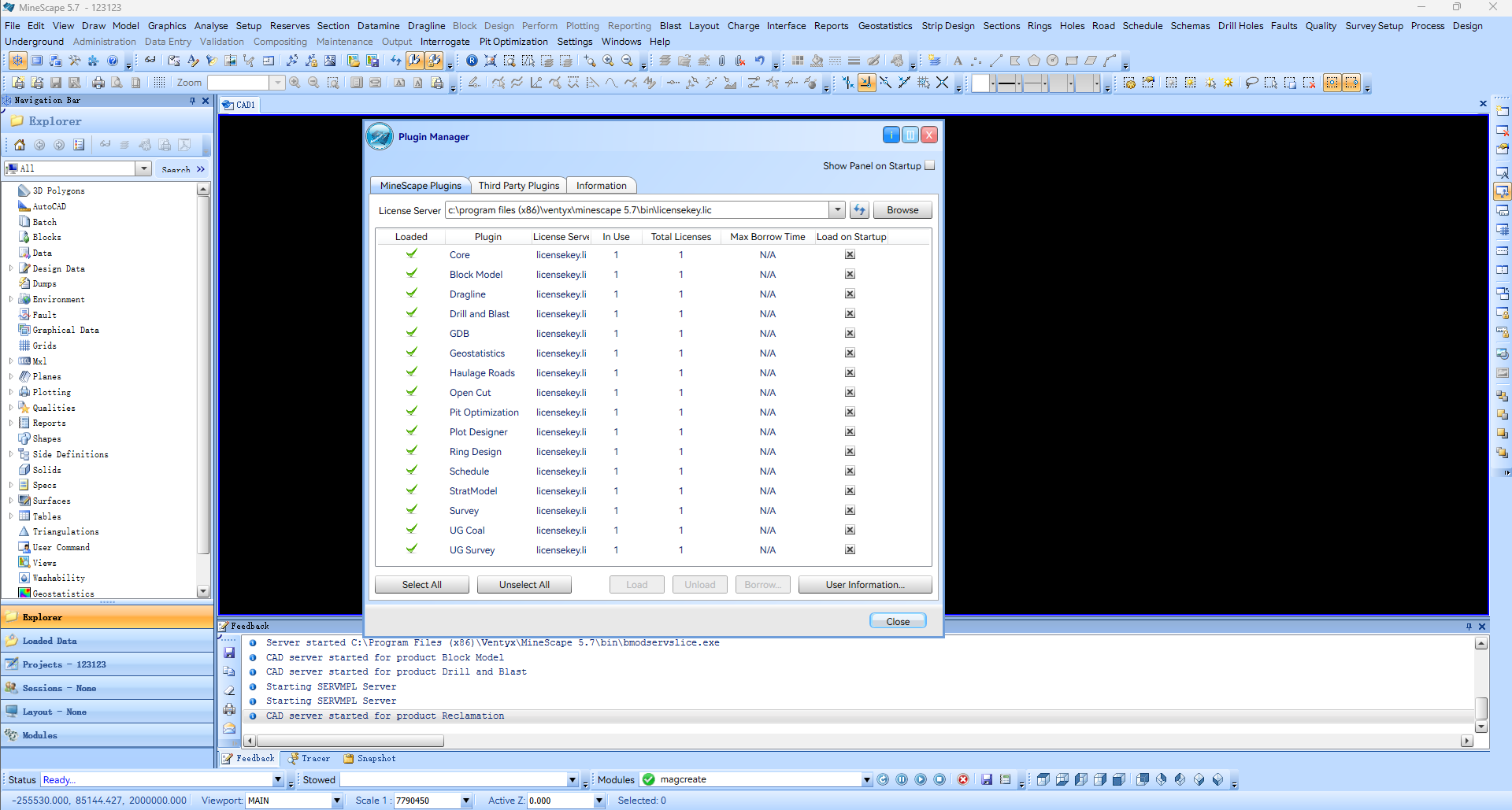1512x810 pixels.
Task: Open the Active Z dropdown
Action: click(598, 801)
